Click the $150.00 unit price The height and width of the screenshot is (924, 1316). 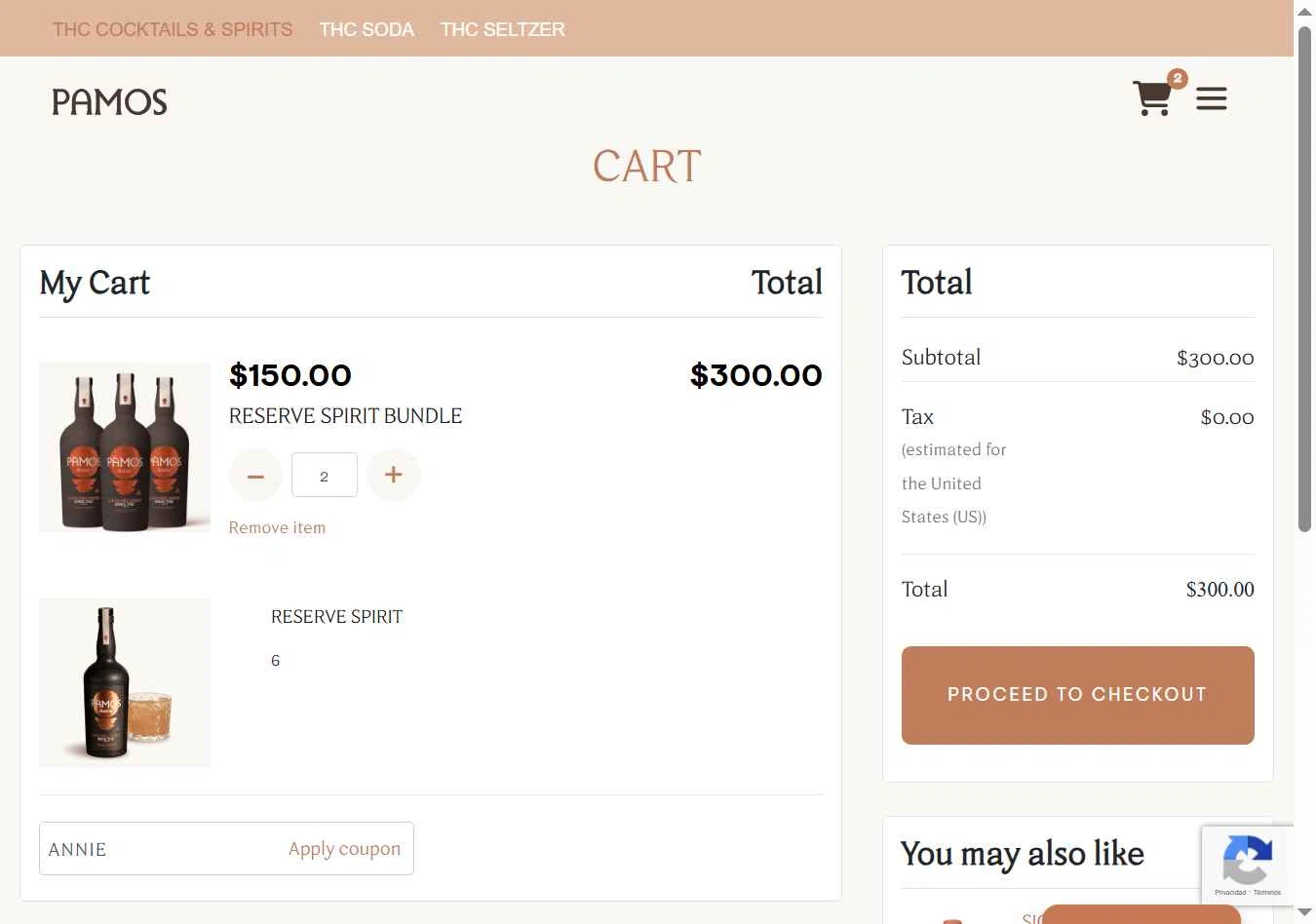(290, 375)
